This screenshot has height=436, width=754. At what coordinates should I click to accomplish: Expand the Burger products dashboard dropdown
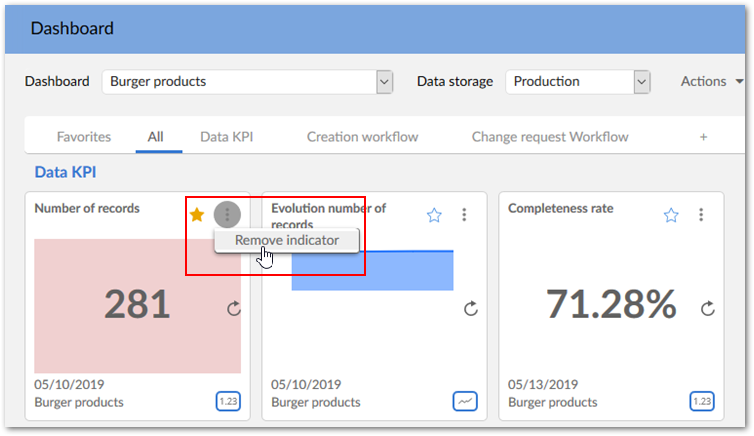click(x=384, y=82)
